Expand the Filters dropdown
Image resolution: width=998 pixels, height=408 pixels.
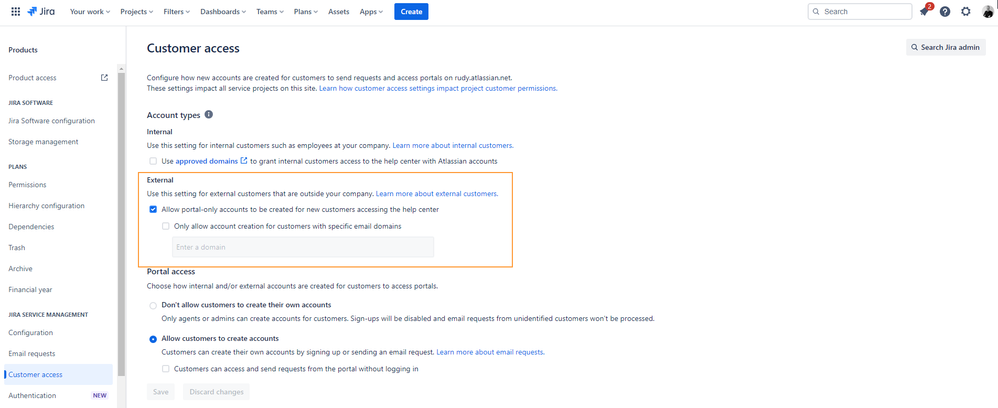click(177, 11)
